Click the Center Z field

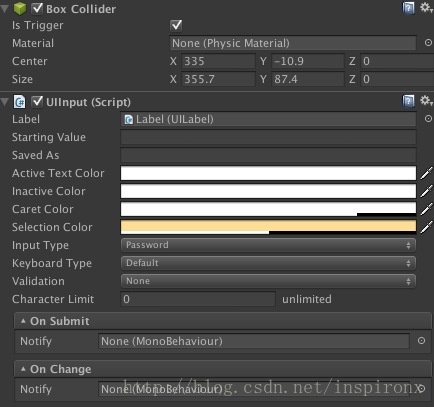[x=397, y=61]
